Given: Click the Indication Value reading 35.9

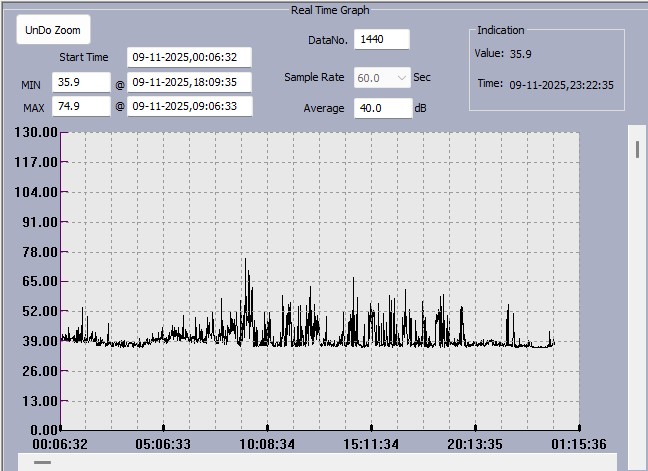Looking at the screenshot, I should (520, 54).
